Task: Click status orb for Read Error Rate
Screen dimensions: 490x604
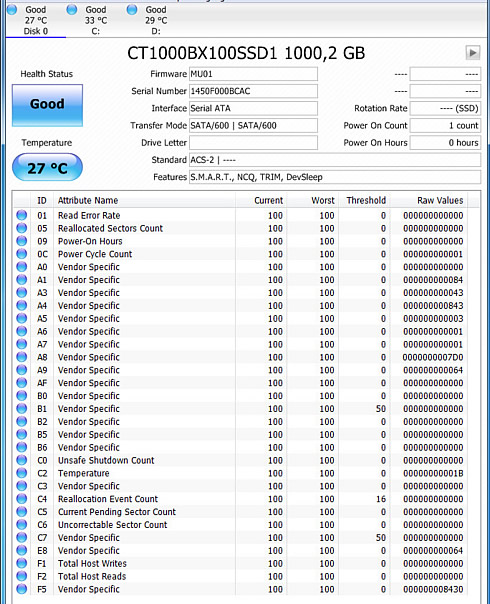Action: pos(22,215)
